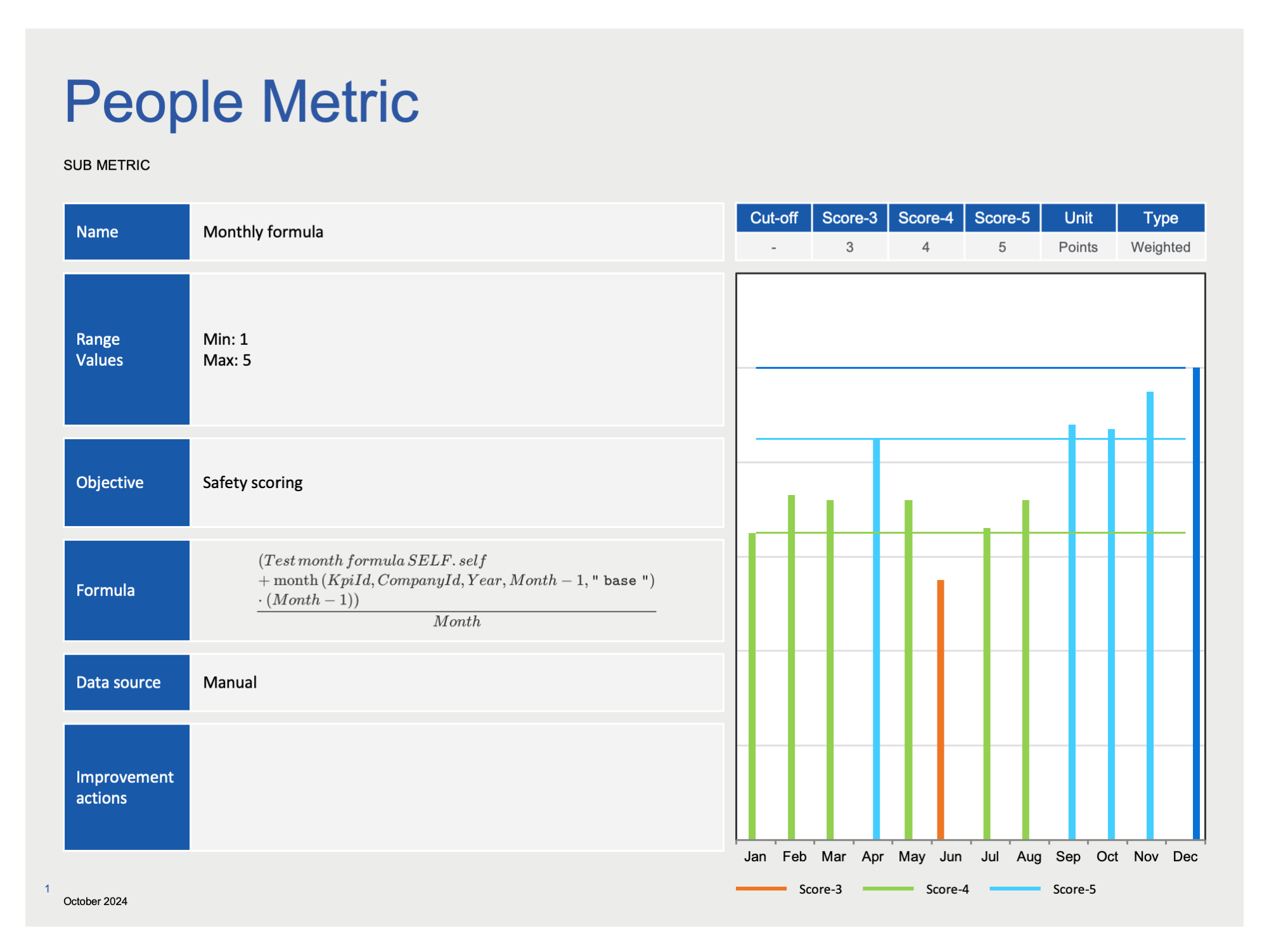Click the empty Improvement actions content cell
The width and height of the screenshot is (1269, 952).
[456, 787]
